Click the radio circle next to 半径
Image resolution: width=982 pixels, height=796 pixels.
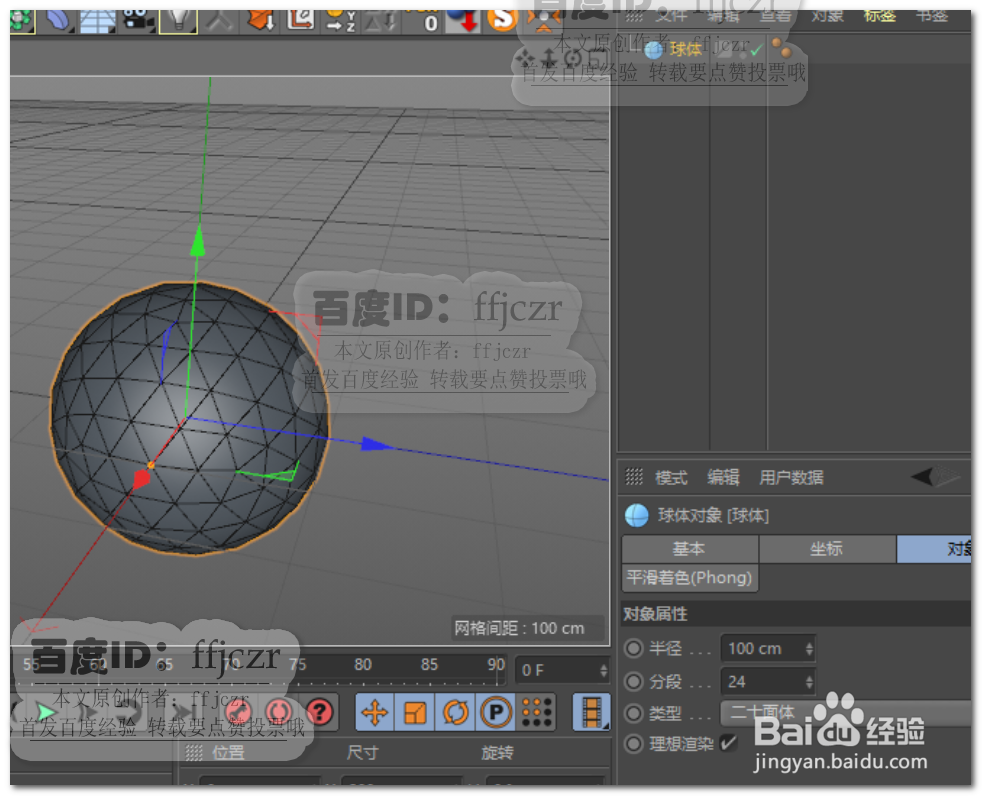pyautogui.click(x=634, y=648)
